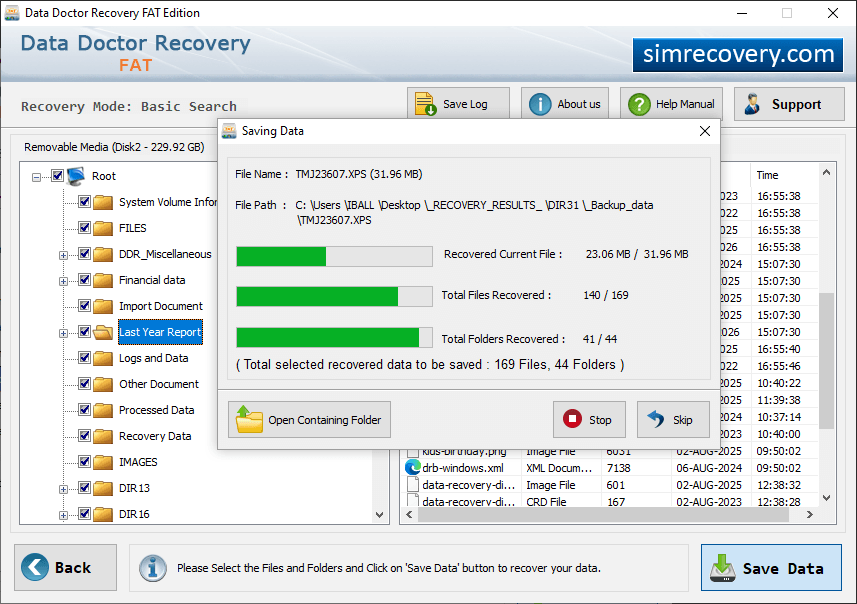Toggle the IMAGES folder checkbox
This screenshot has height=604, width=857.
click(x=84, y=461)
